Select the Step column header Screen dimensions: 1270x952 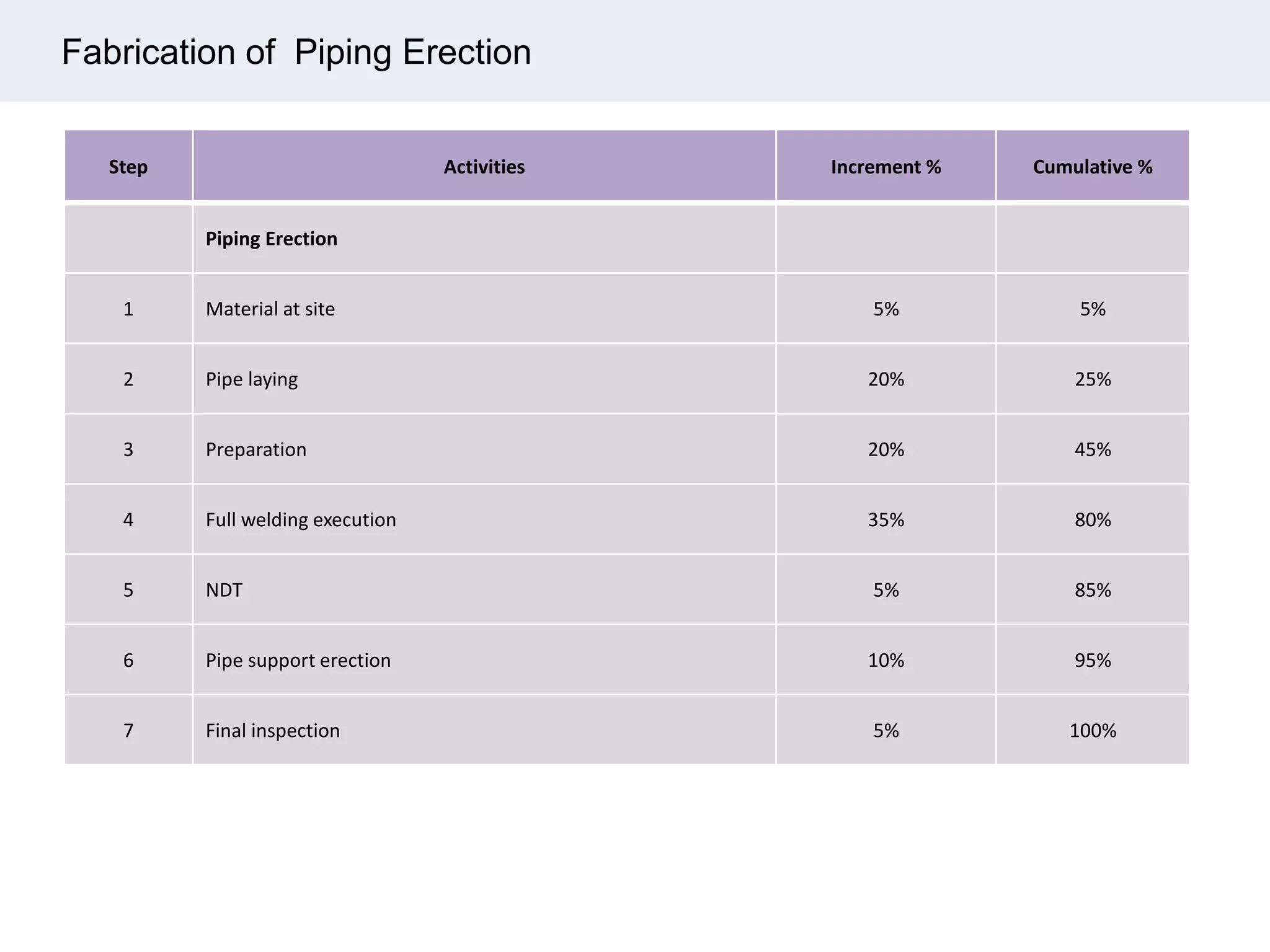pos(128,167)
